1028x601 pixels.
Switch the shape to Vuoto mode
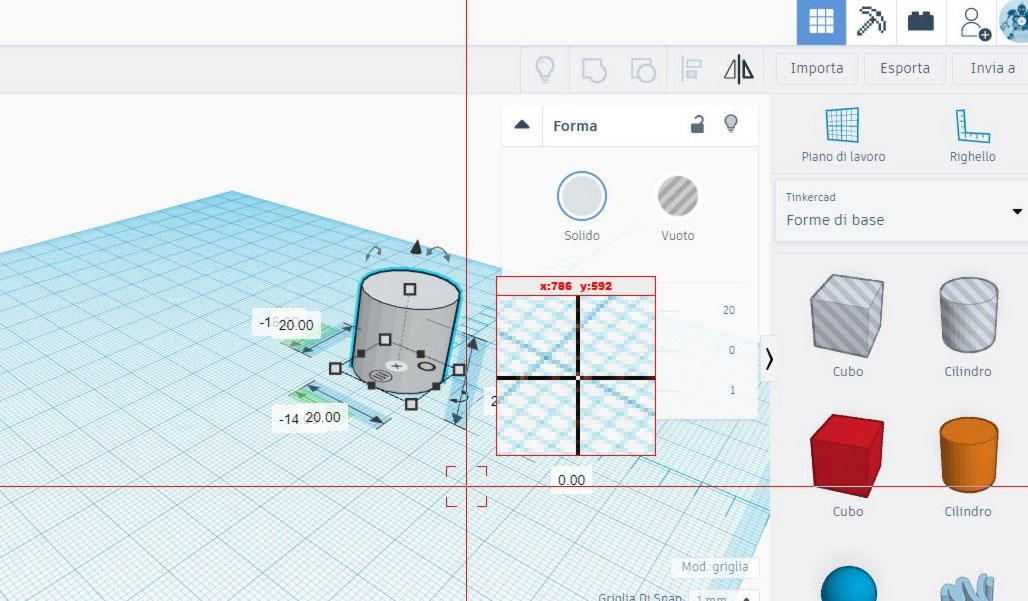(677, 197)
